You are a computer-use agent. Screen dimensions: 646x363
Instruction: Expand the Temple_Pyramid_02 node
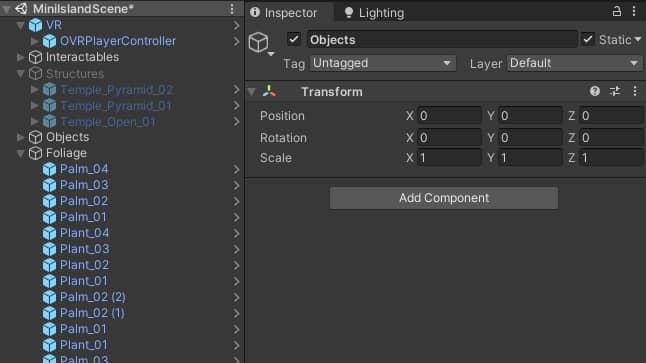(x=34, y=89)
